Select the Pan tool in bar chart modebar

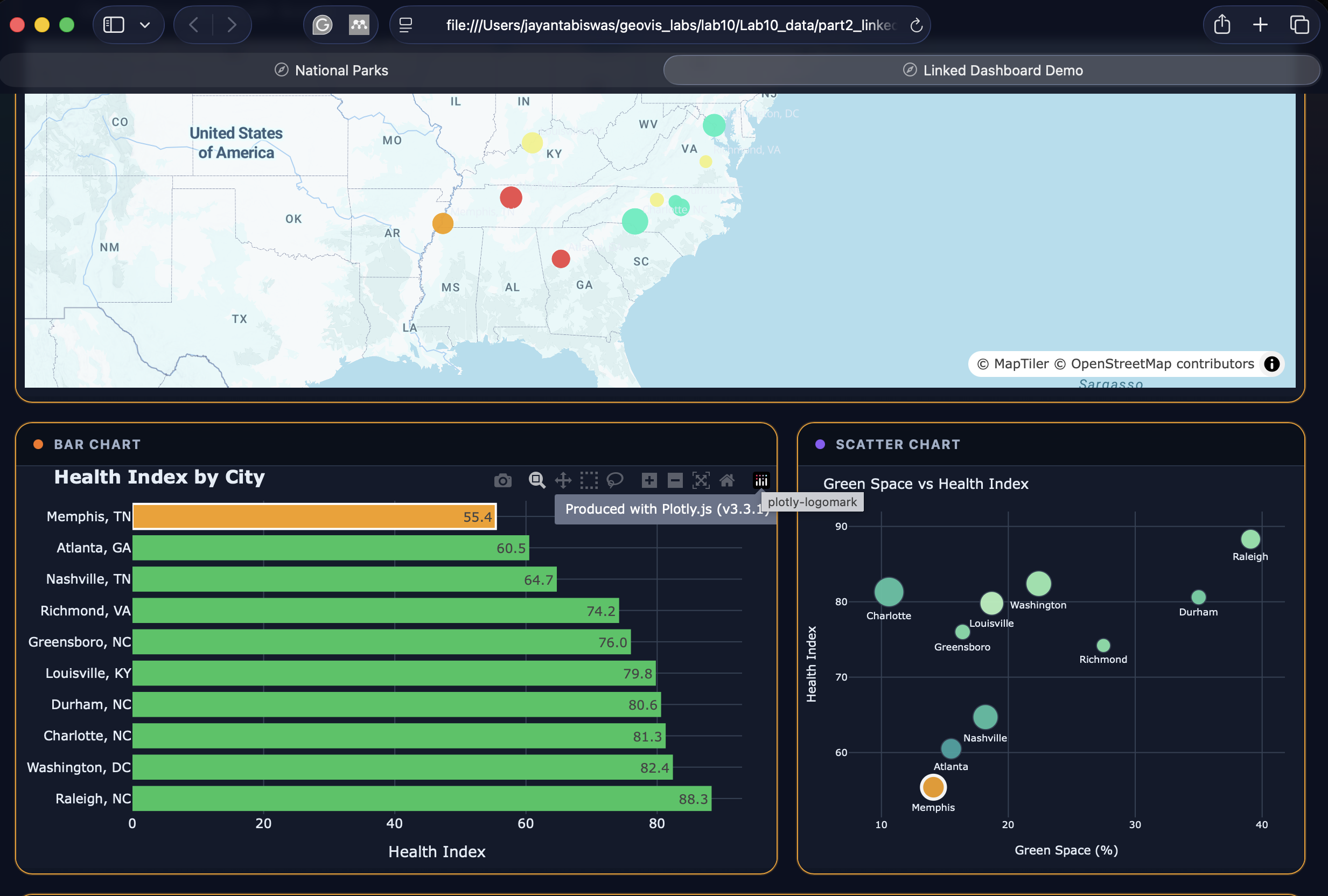[x=563, y=480]
